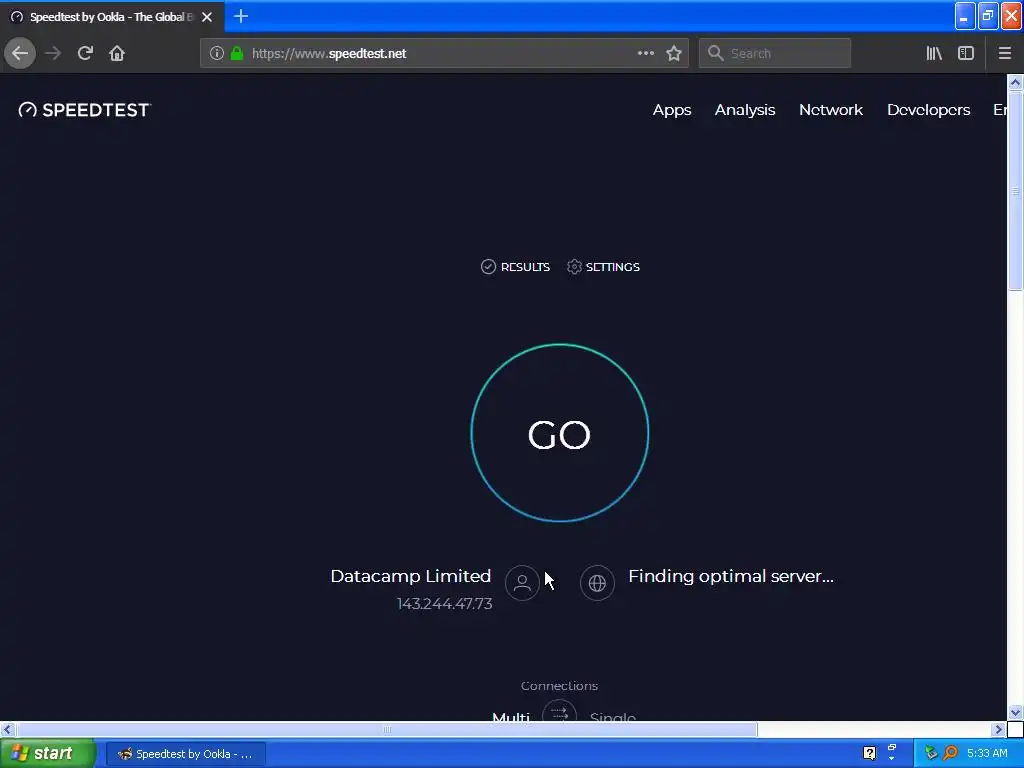This screenshot has width=1024, height=768.
Task: Click the vertical scrollbar thumb
Action: [x=1015, y=190]
